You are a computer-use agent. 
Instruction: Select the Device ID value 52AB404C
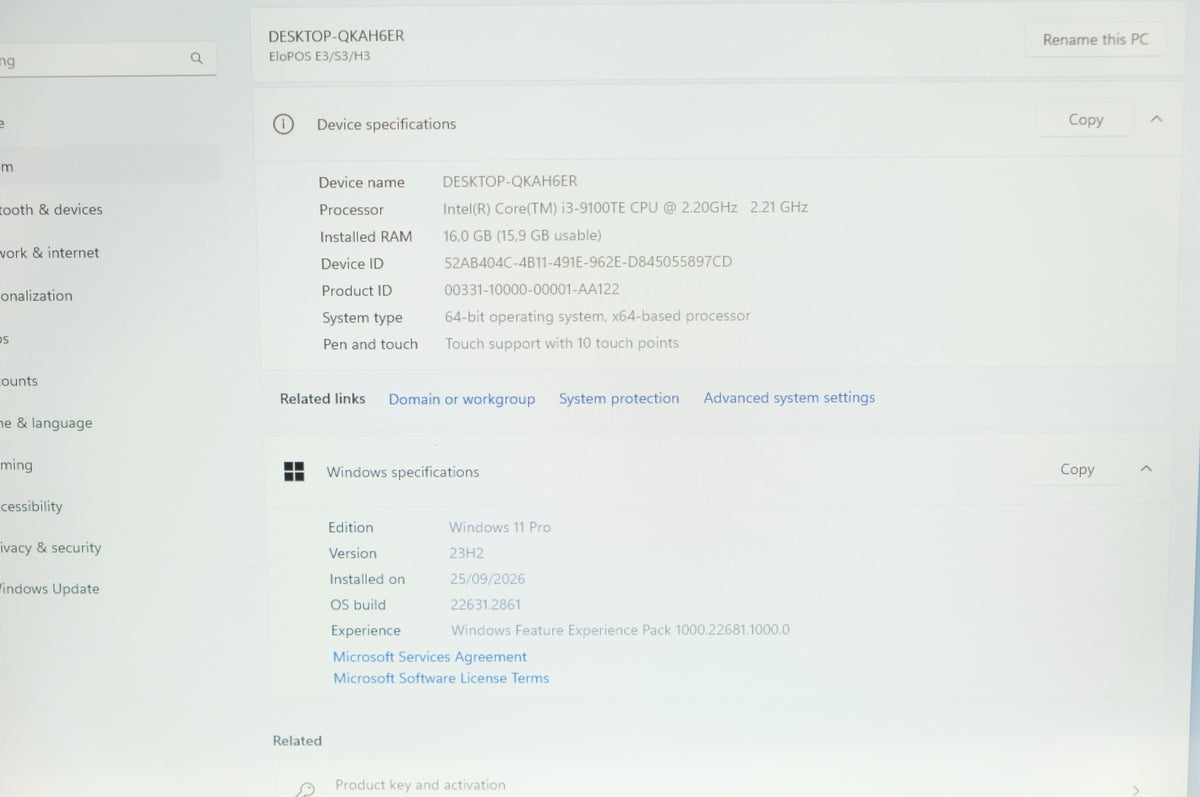(588, 262)
